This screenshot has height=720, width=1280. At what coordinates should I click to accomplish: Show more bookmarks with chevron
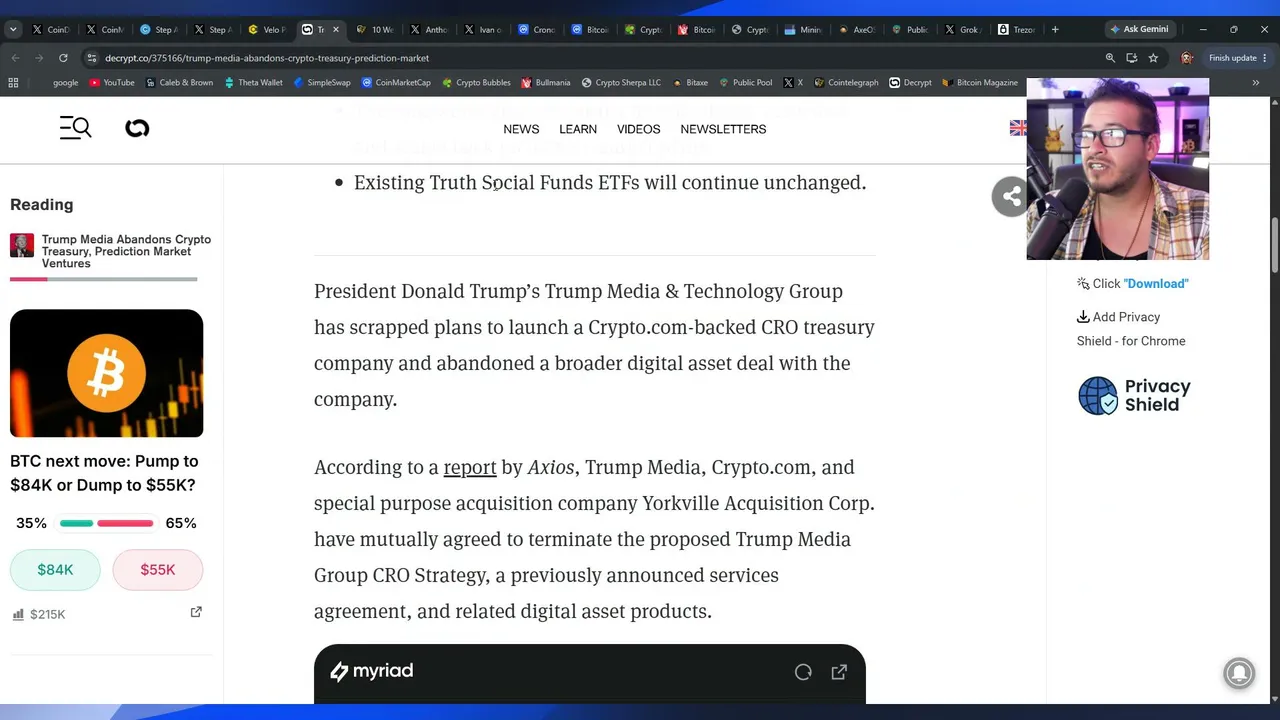[1255, 83]
